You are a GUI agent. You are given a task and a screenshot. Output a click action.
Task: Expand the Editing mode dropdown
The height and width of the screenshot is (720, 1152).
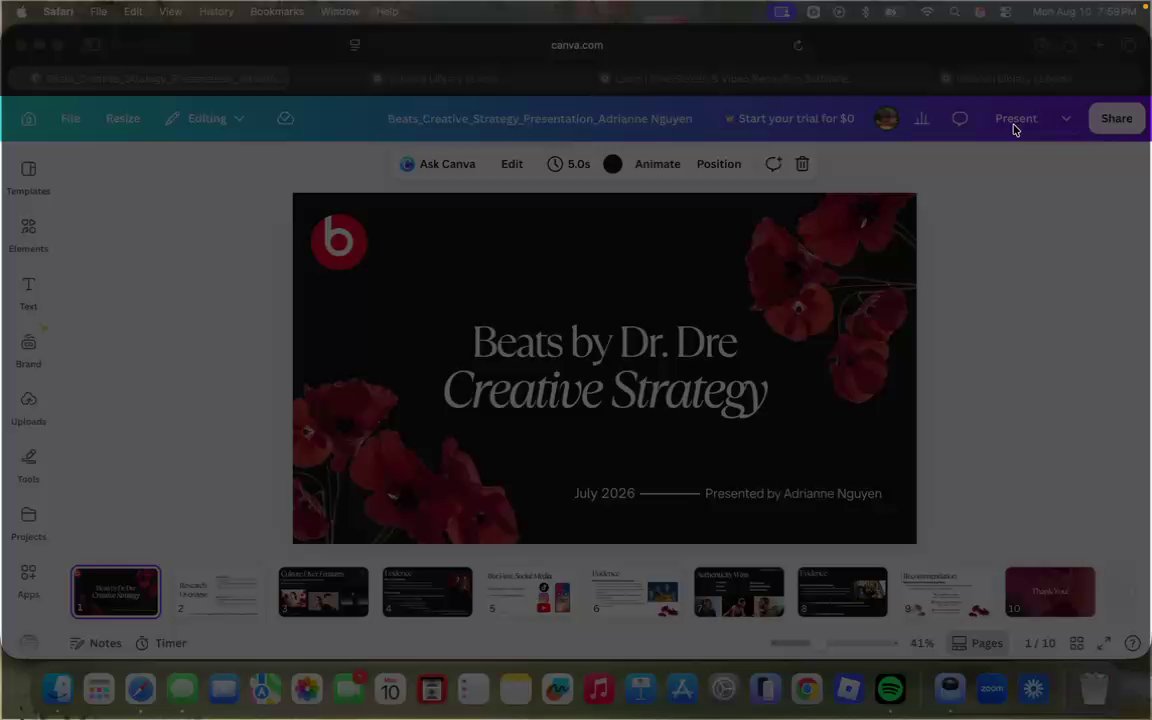pyautogui.click(x=204, y=118)
